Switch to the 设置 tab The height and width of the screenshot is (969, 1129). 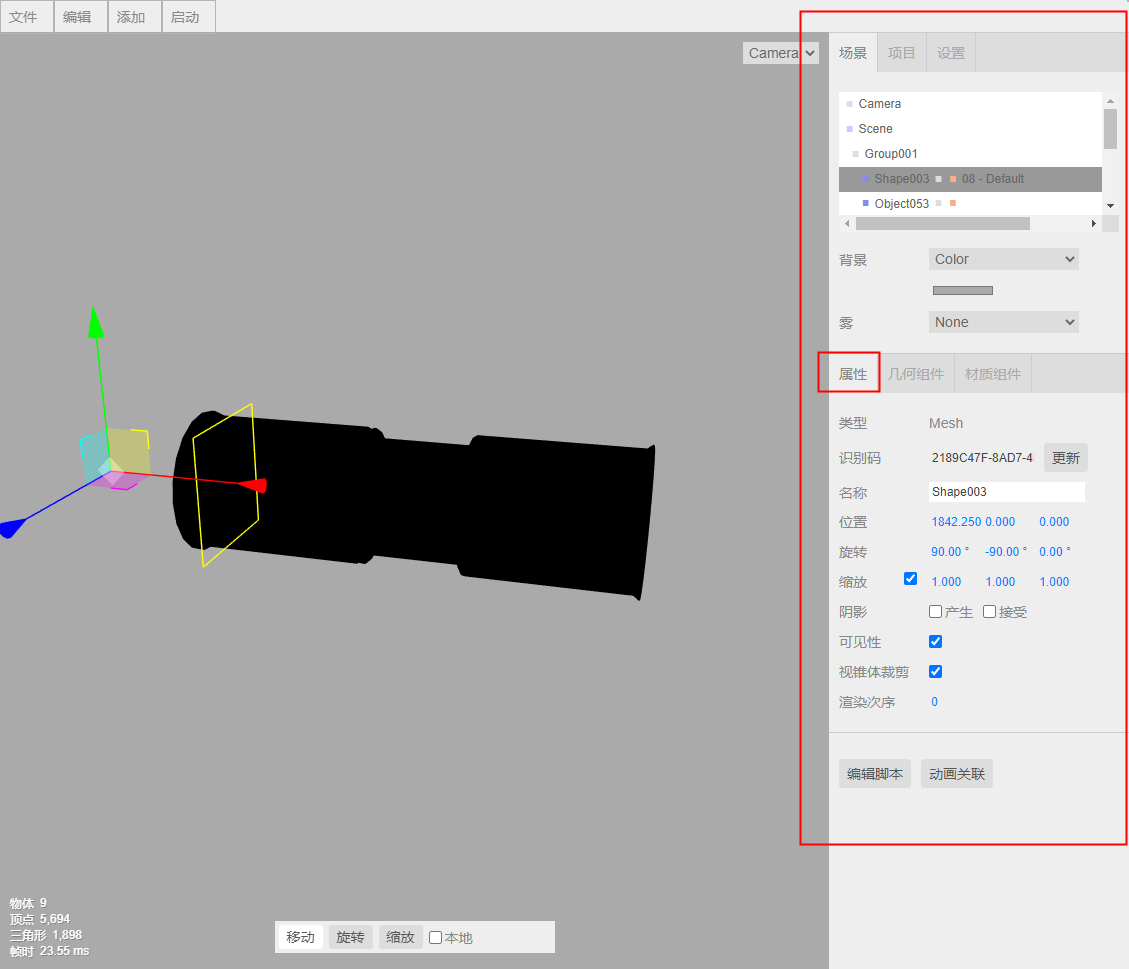click(x=950, y=53)
